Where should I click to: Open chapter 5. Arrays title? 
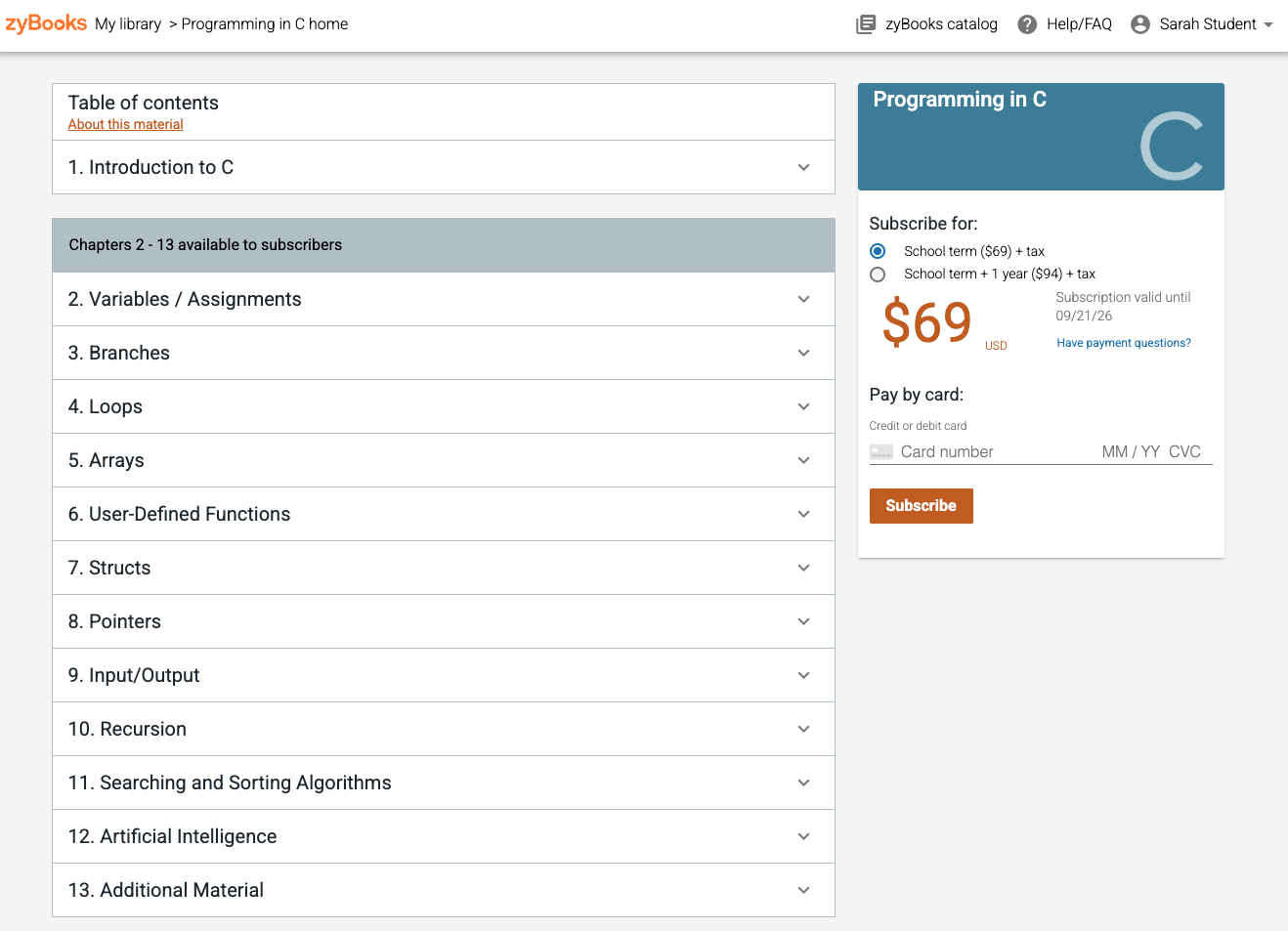pos(107,460)
